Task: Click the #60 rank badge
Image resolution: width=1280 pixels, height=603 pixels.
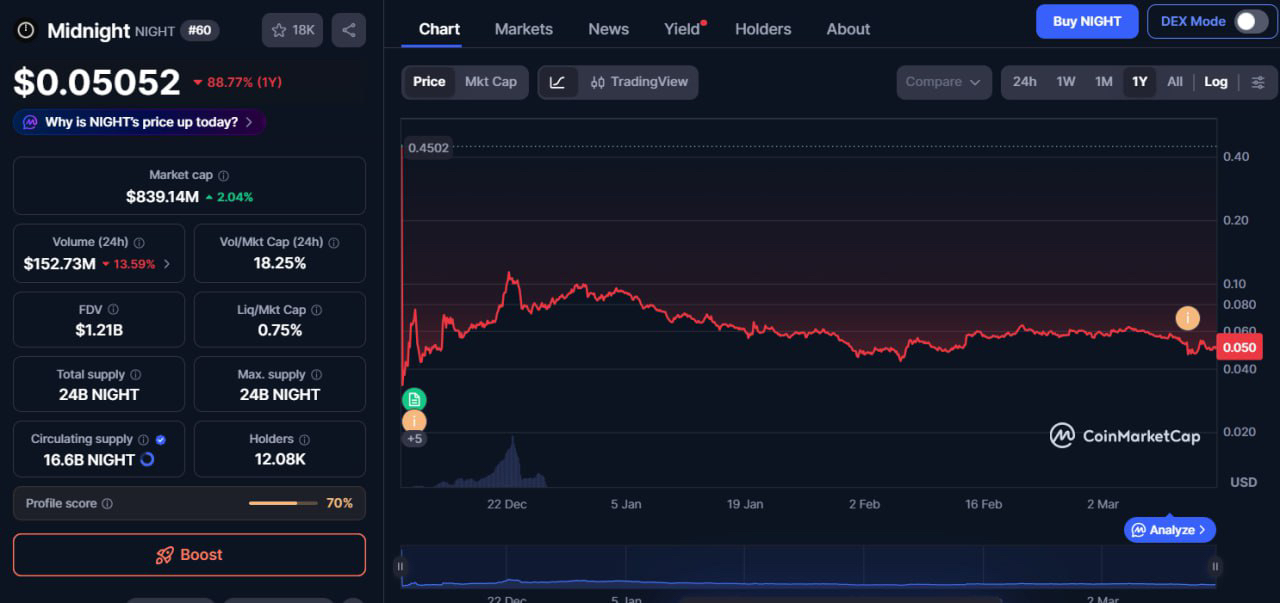Action: coord(201,31)
